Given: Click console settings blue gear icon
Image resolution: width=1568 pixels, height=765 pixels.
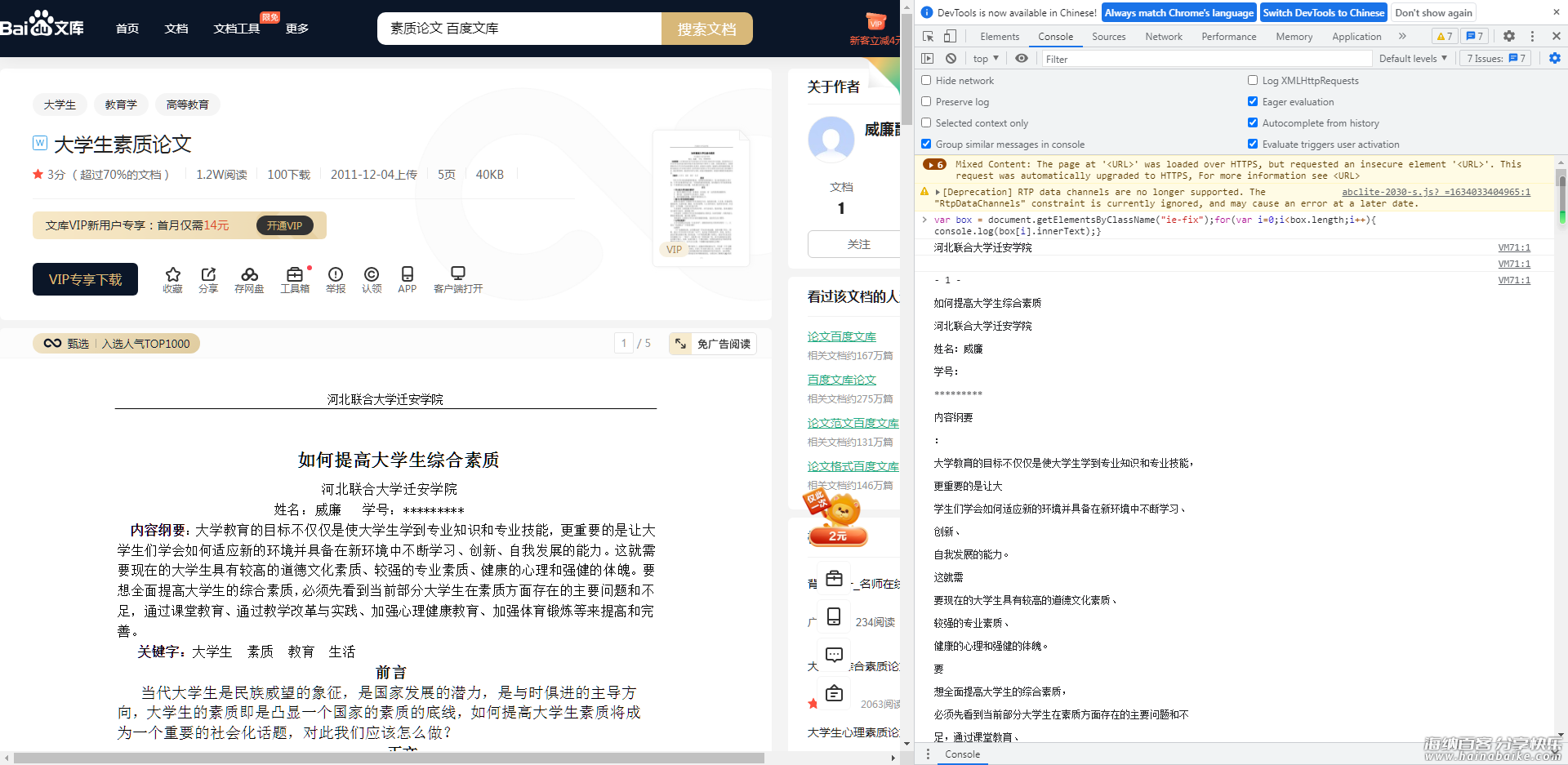Looking at the screenshot, I should pyautogui.click(x=1555, y=58).
